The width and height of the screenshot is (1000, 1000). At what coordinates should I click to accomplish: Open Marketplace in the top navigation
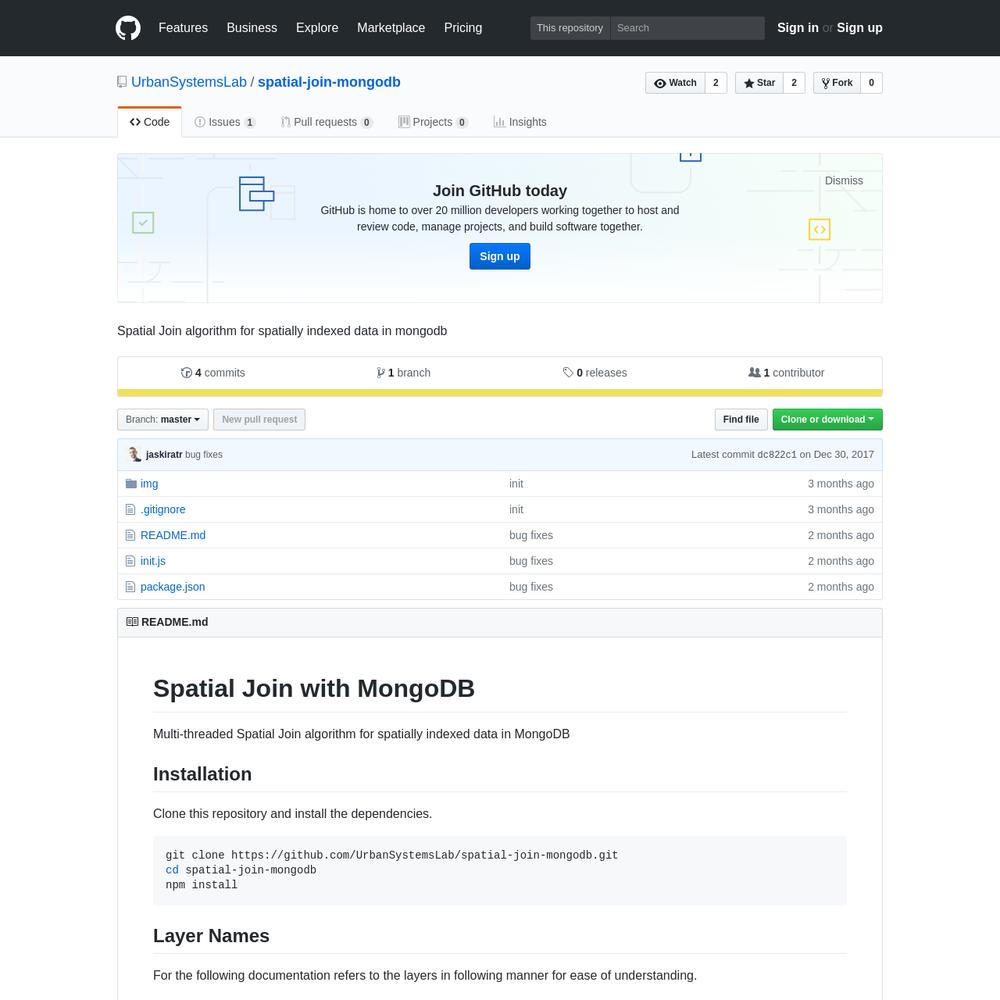(x=391, y=28)
